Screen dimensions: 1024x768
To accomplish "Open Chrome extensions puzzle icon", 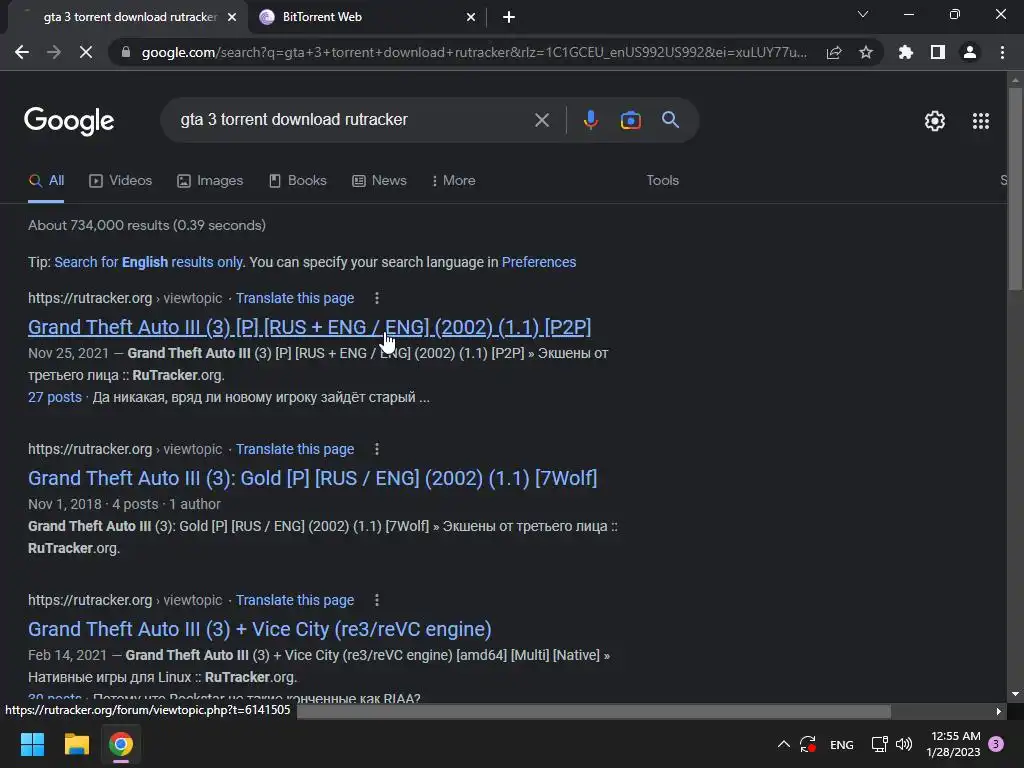I will (905, 52).
